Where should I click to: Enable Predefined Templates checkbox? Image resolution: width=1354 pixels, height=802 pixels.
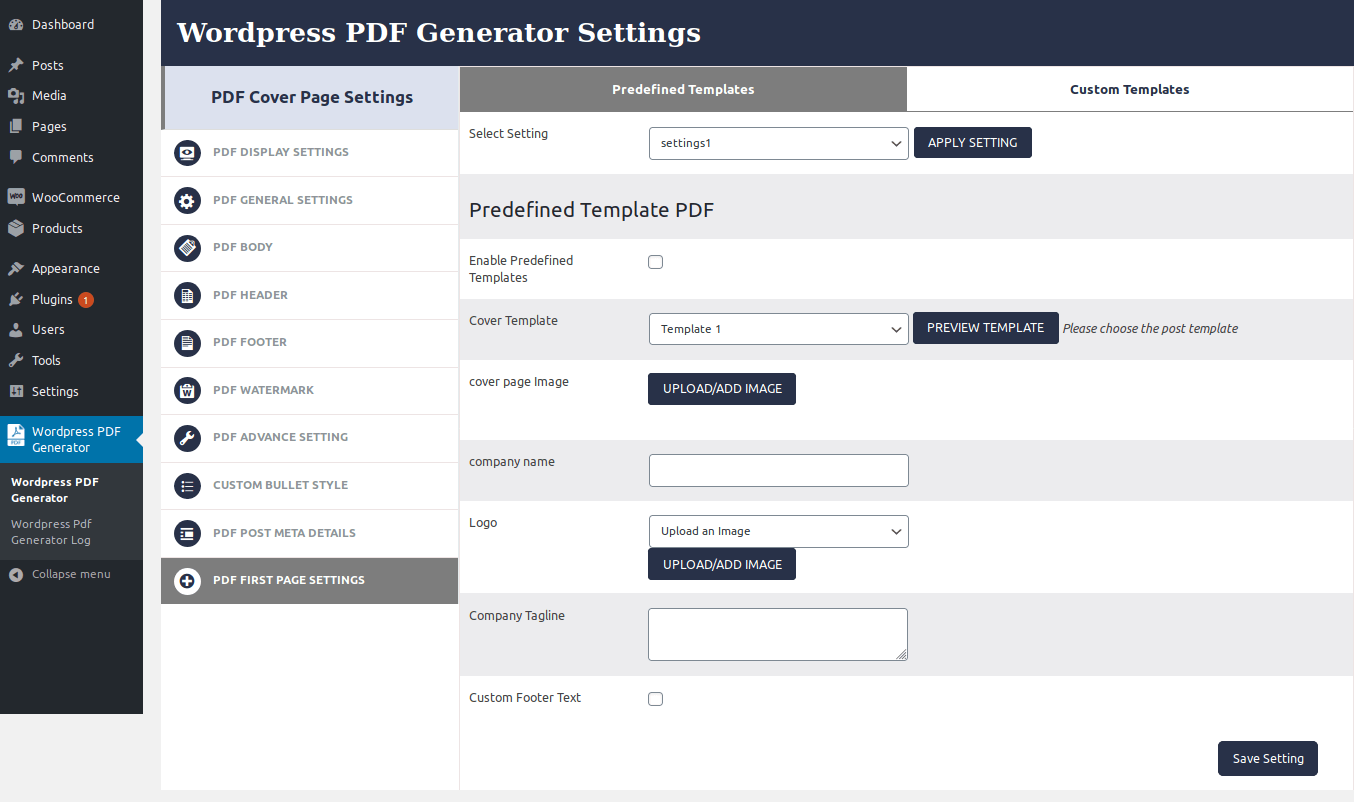click(656, 262)
